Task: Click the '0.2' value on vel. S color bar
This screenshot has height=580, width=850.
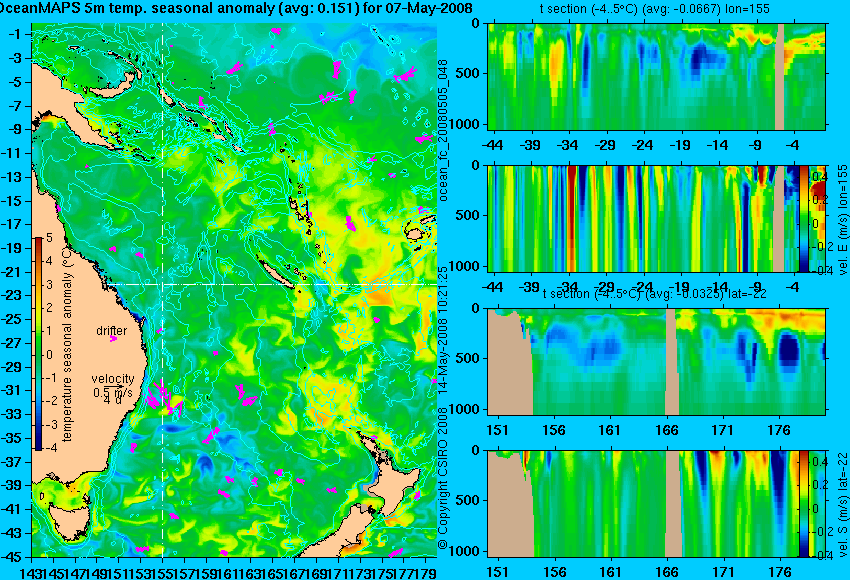Action: (x=819, y=485)
